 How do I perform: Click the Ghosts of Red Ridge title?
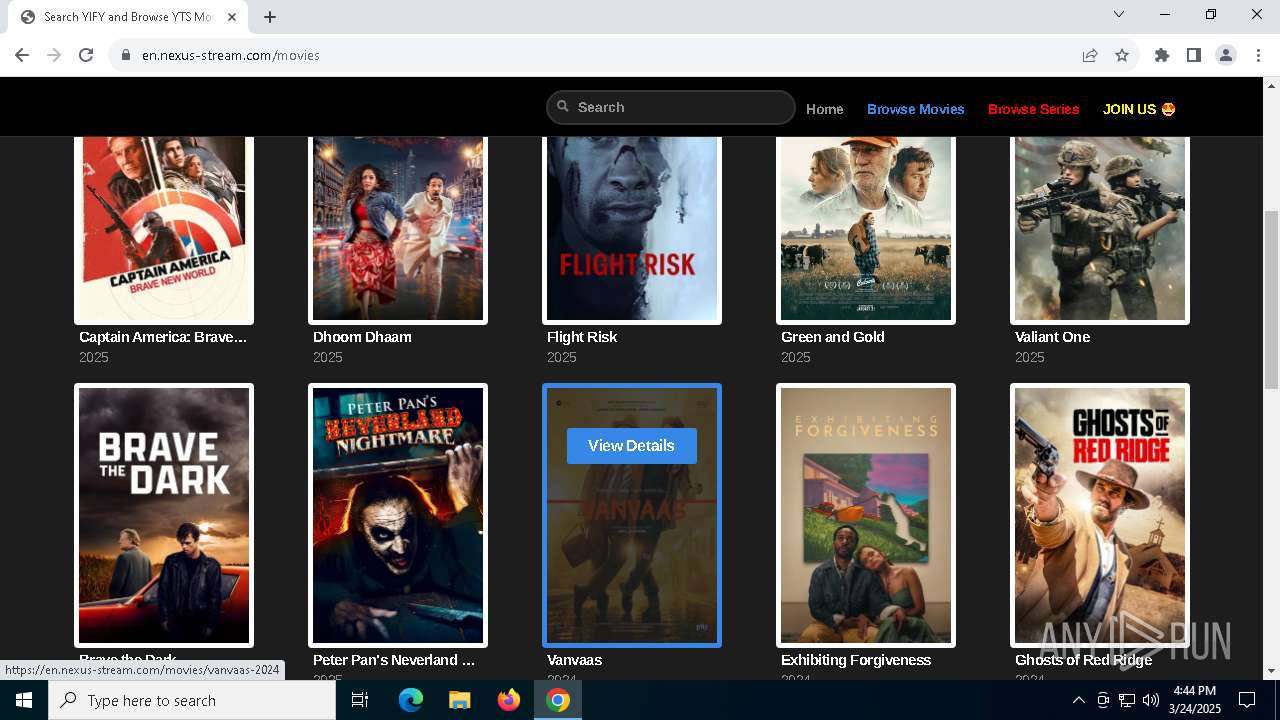[x=1083, y=660]
